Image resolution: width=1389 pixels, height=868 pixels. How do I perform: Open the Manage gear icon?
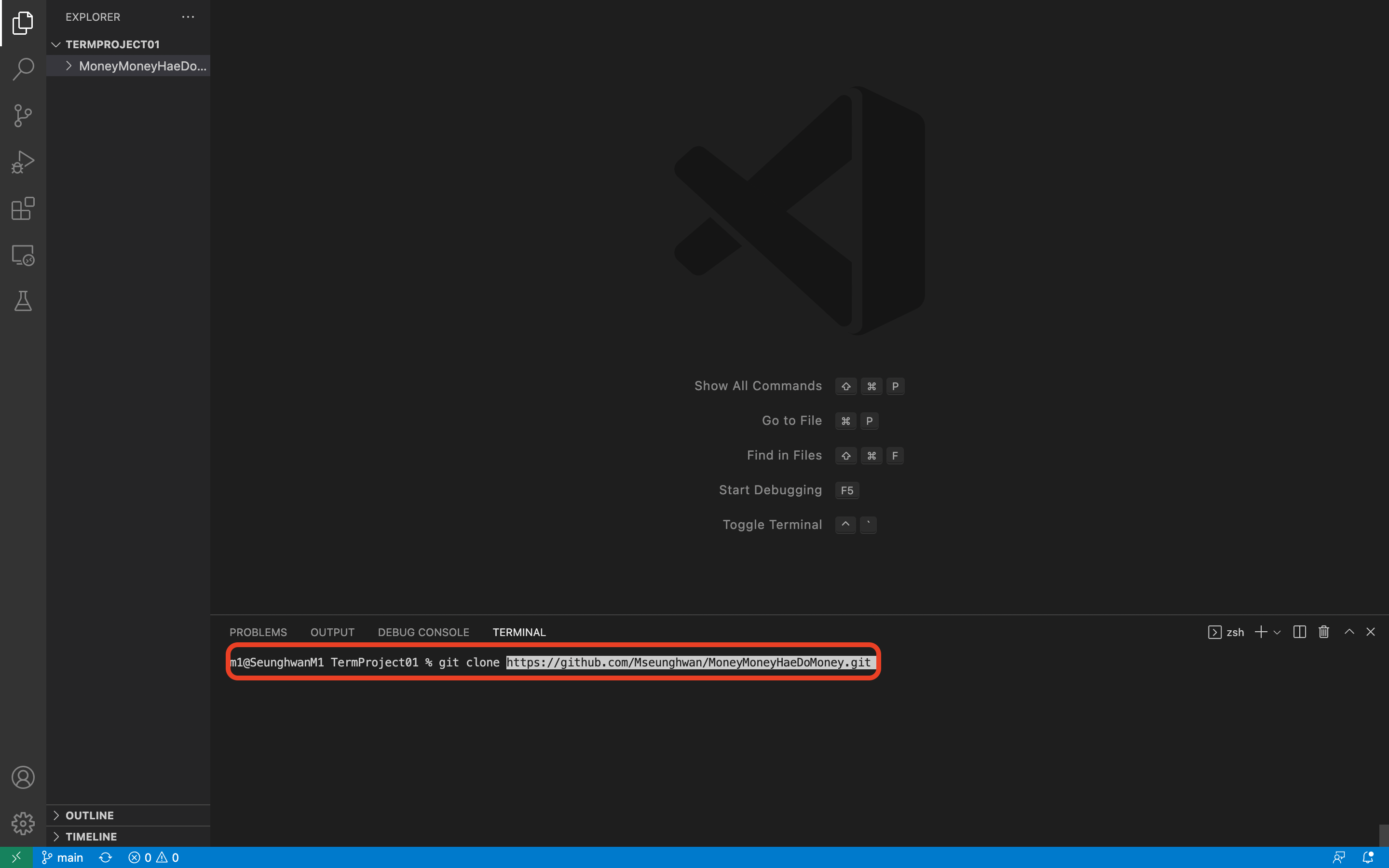tap(23, 823)
